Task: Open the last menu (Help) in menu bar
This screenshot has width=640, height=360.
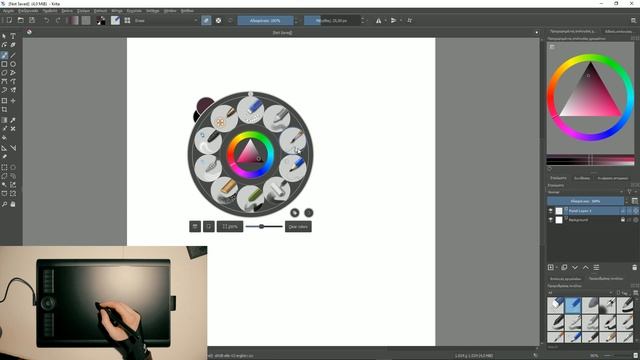Action: tap(187, 11)
